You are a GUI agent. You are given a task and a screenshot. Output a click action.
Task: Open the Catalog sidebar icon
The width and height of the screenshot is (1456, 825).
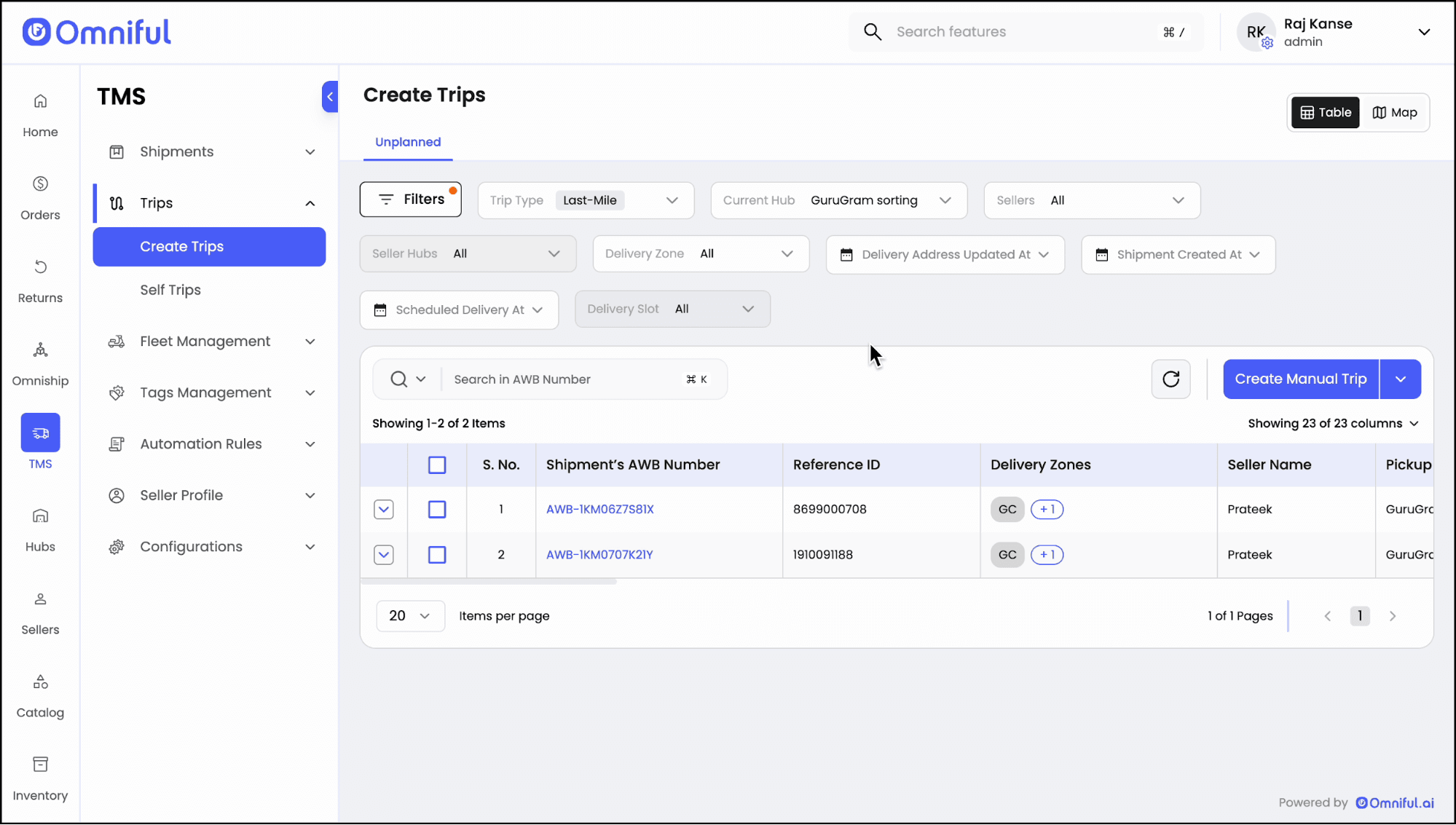[40, 682]
